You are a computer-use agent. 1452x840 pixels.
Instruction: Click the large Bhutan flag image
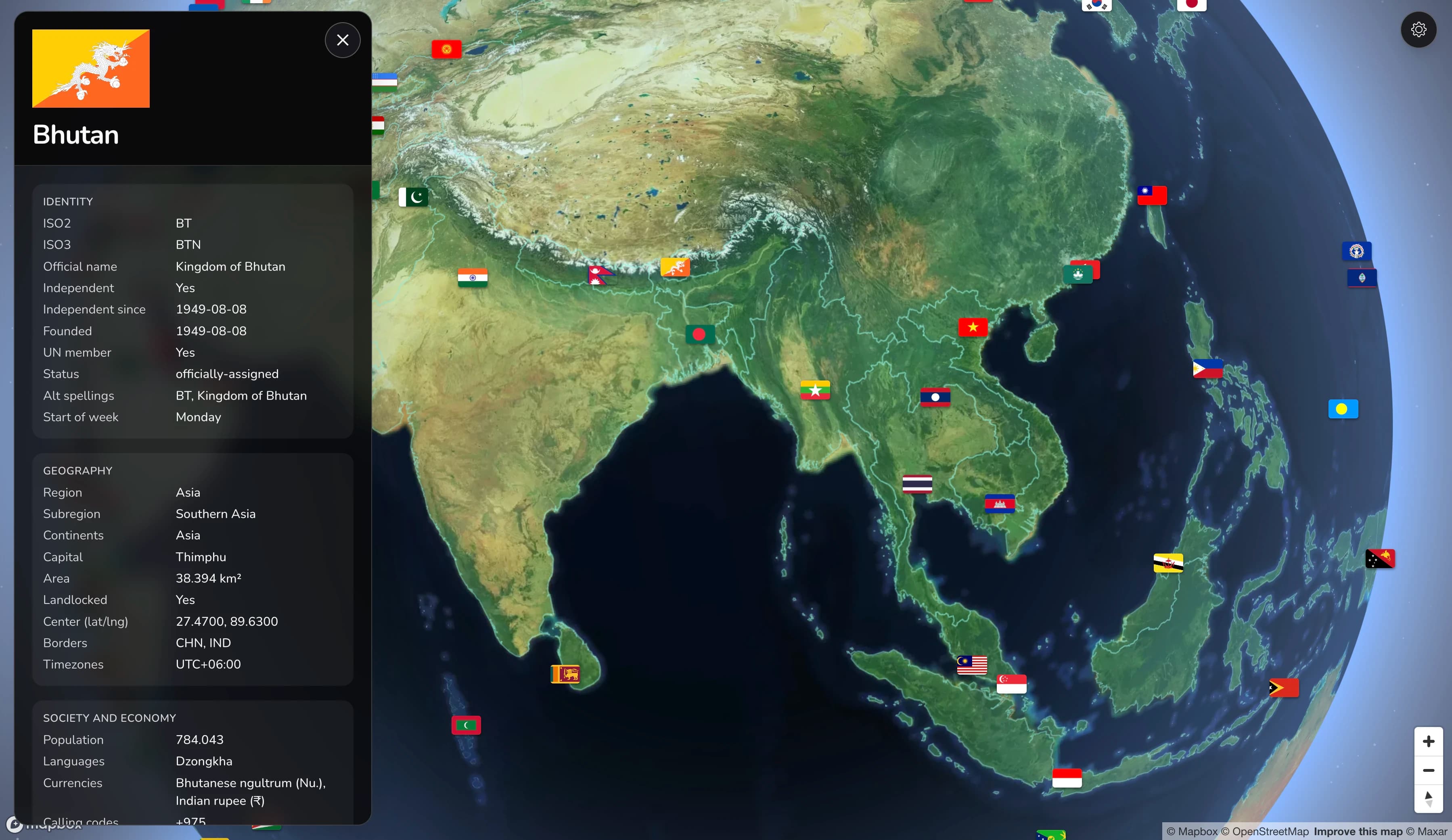(x=91, y=69)
